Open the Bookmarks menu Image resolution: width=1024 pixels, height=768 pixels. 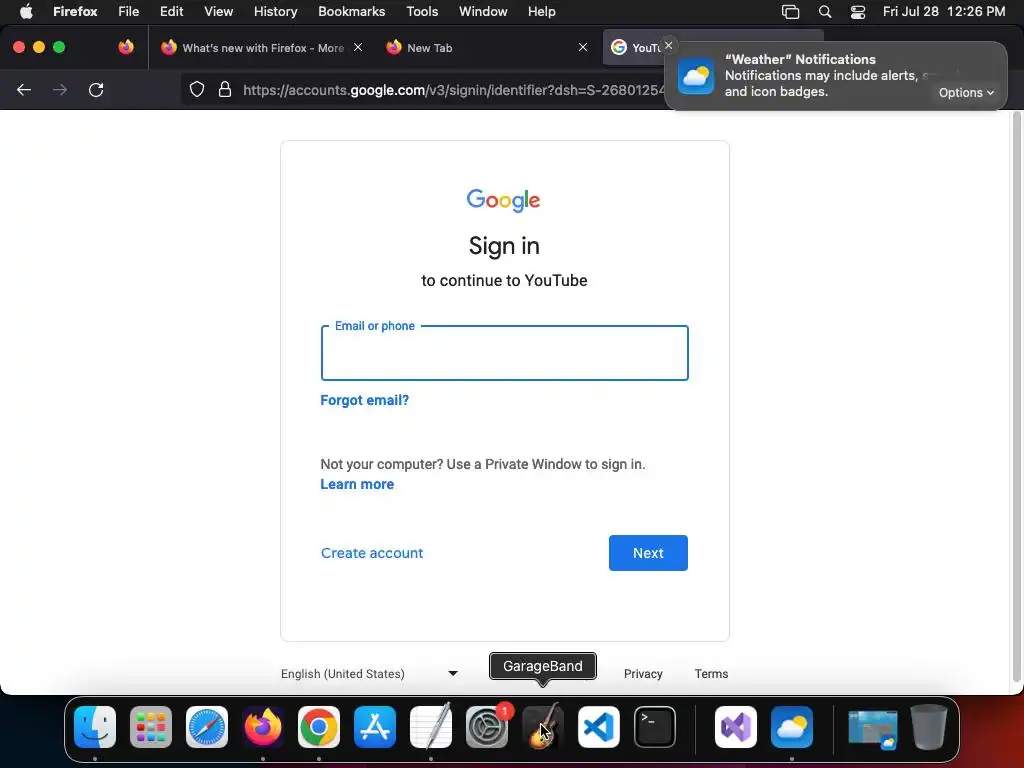point(351,12)
